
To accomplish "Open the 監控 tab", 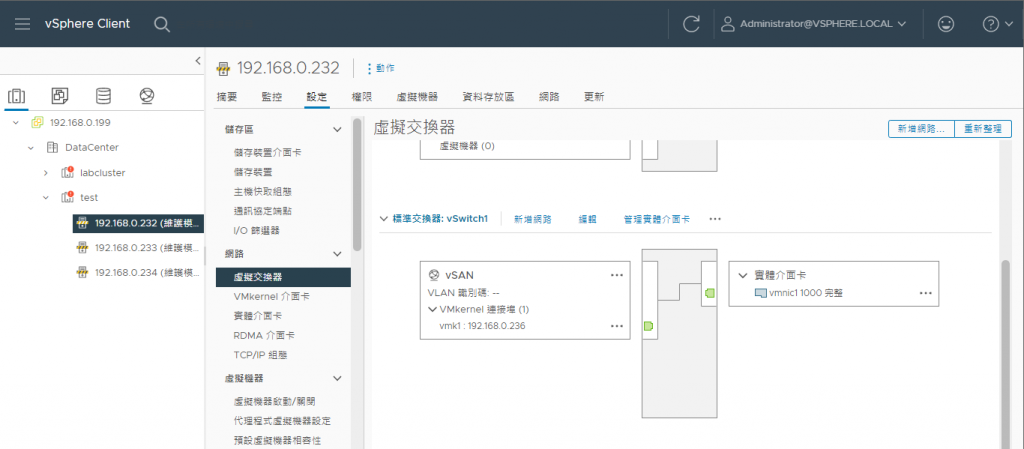I will pos(272,97).
